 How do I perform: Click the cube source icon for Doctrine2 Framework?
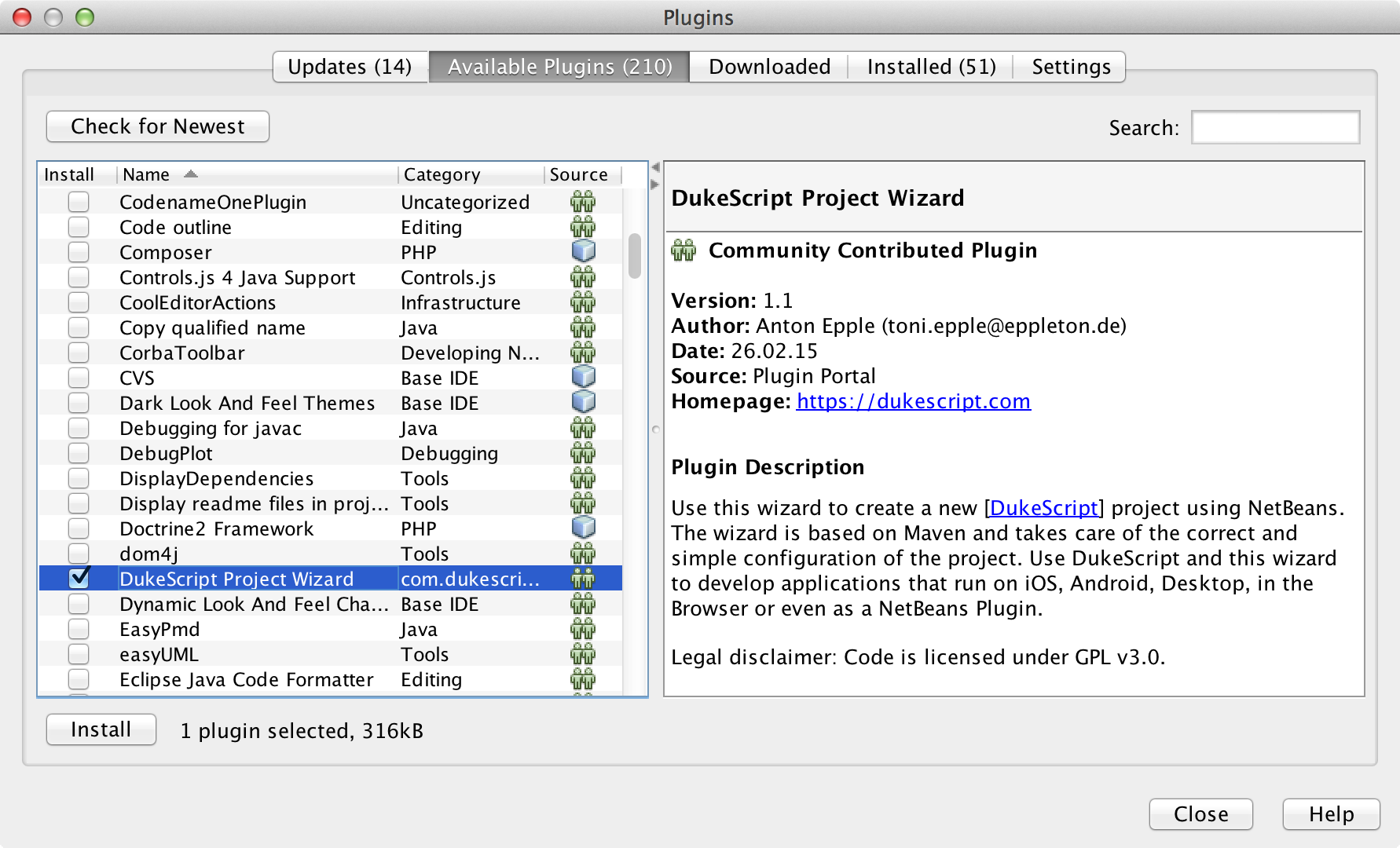click(x=582, y=528)
